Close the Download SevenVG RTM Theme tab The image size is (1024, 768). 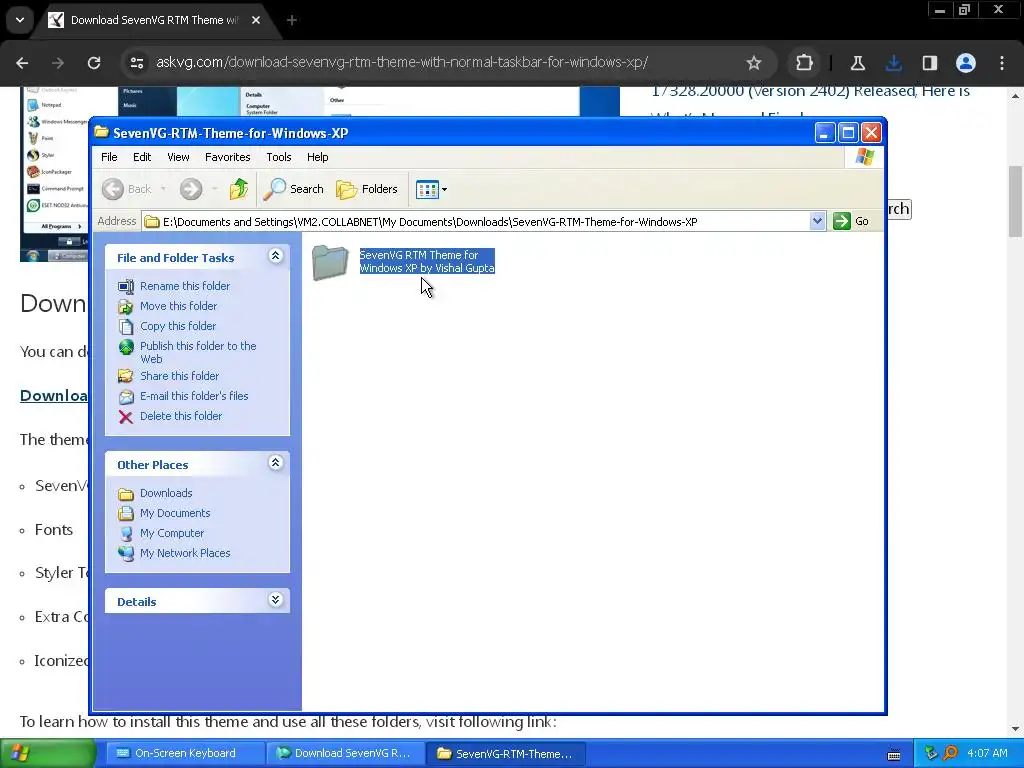pos(256,20)
